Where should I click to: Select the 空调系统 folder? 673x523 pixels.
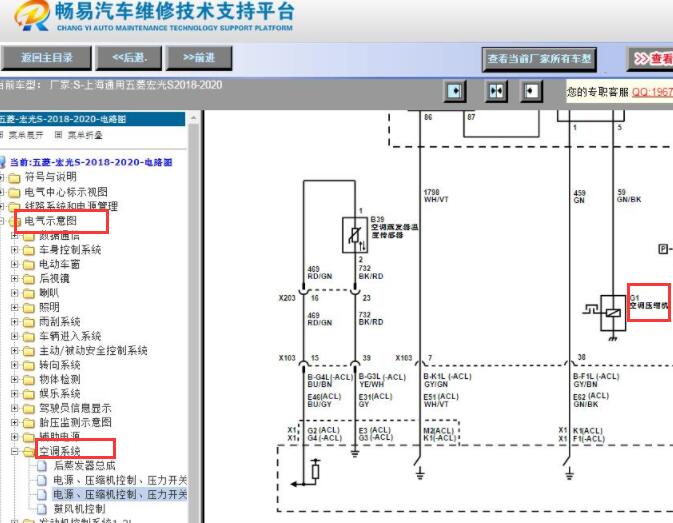(60, 451)
